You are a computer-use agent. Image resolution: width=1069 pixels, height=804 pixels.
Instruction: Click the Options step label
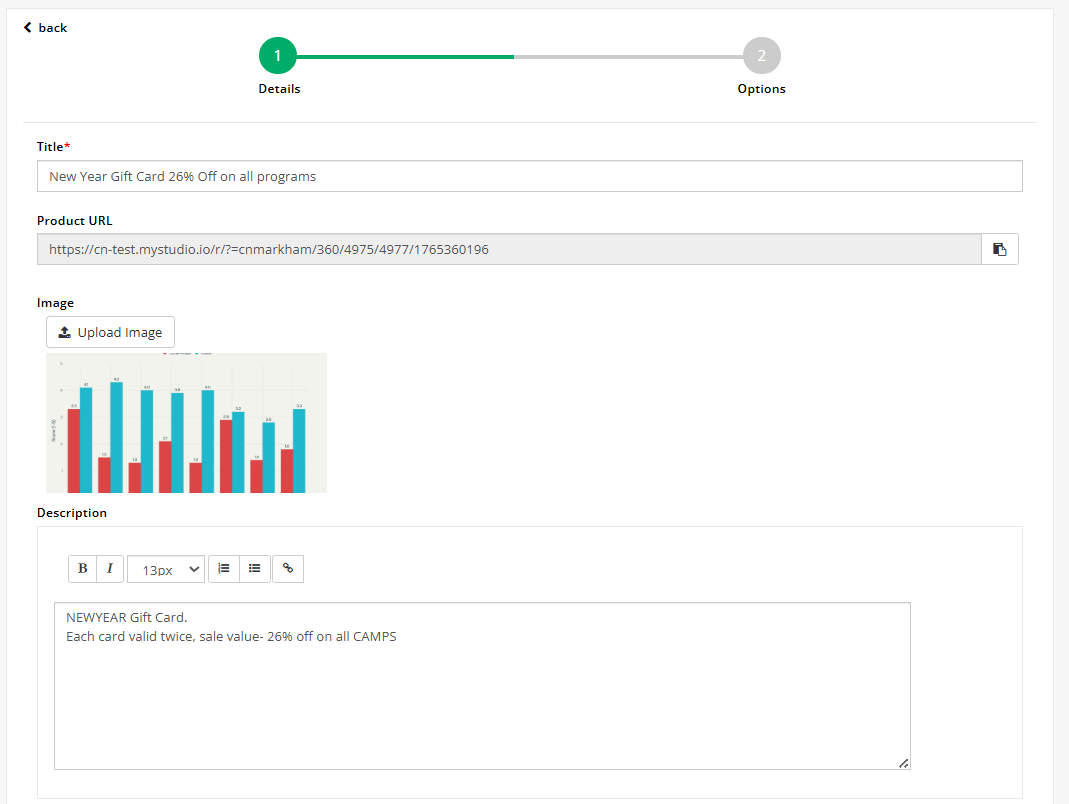(761, 89)
